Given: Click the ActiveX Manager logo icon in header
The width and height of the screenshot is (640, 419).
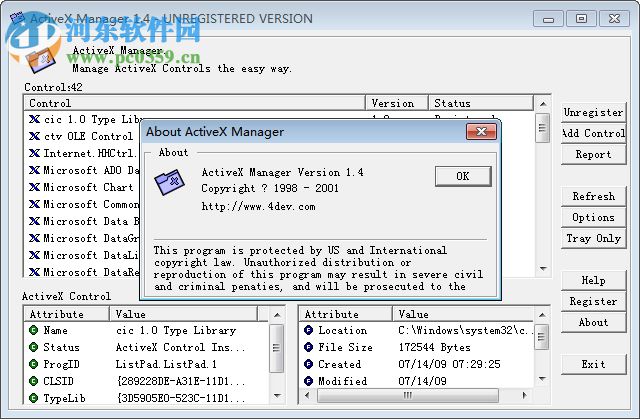Looking at the screenshot, I should [x=40, y=60].
